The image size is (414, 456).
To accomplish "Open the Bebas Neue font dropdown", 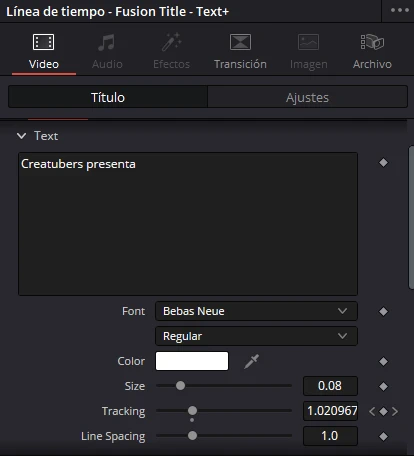I will tap(256, 311).
